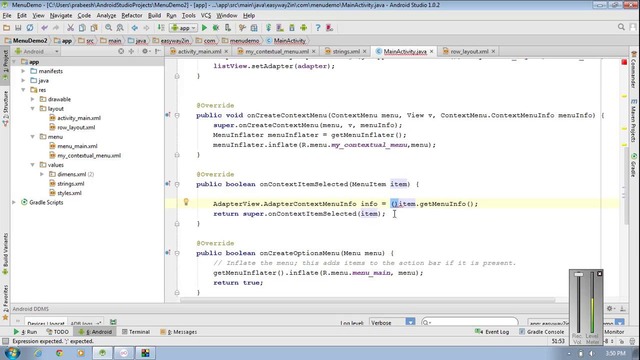Click the Project Structure icon
The height and width of the screenshot is (360, 640).
pos(254,28)
